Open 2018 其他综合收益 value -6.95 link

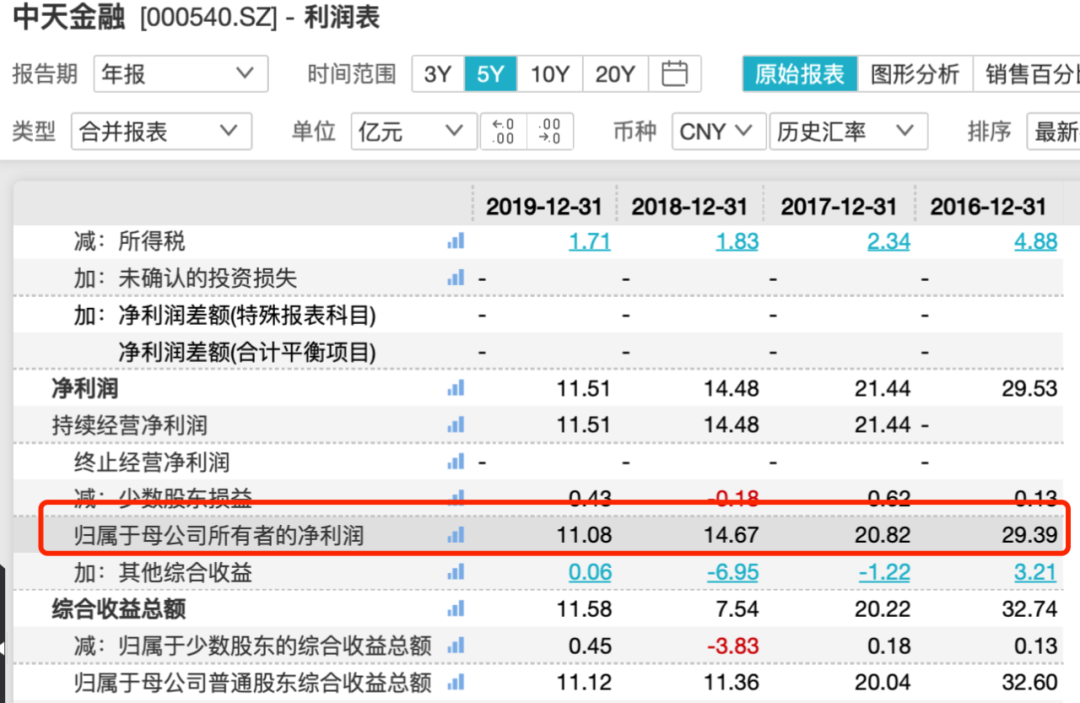733,572
